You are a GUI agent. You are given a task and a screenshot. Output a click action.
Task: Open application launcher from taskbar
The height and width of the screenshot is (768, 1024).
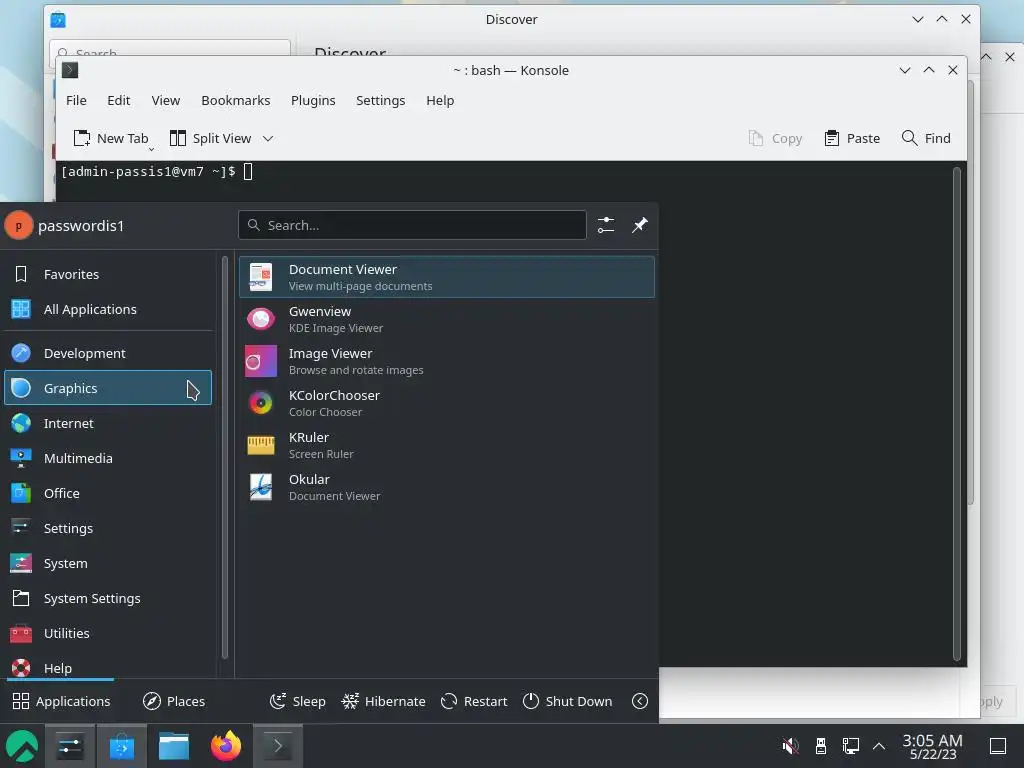pos(22,746)
